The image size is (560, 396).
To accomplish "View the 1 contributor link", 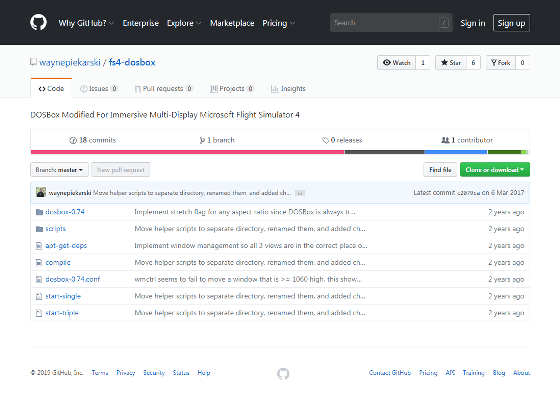I will click(467, 140).
